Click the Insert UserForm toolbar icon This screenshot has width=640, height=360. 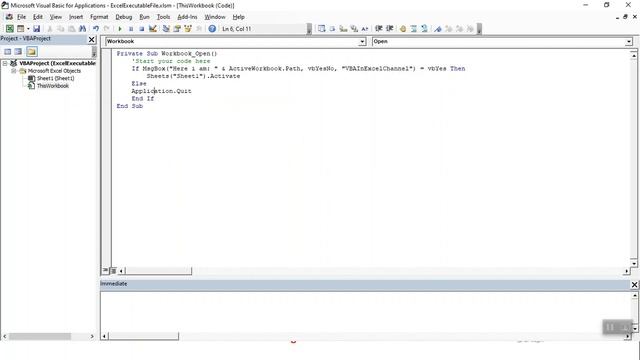[x=20, y=29]
